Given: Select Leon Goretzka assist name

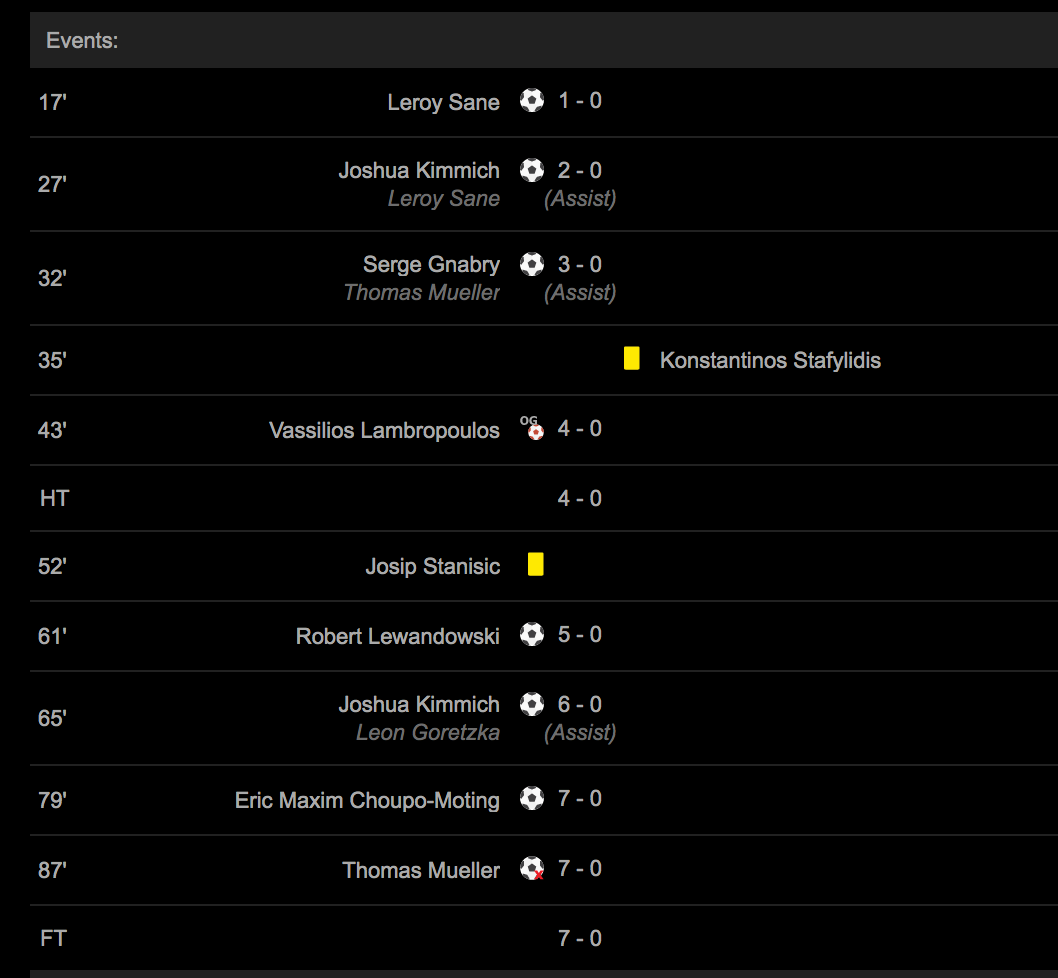Looking at the screenshot, I should [427, 733].
